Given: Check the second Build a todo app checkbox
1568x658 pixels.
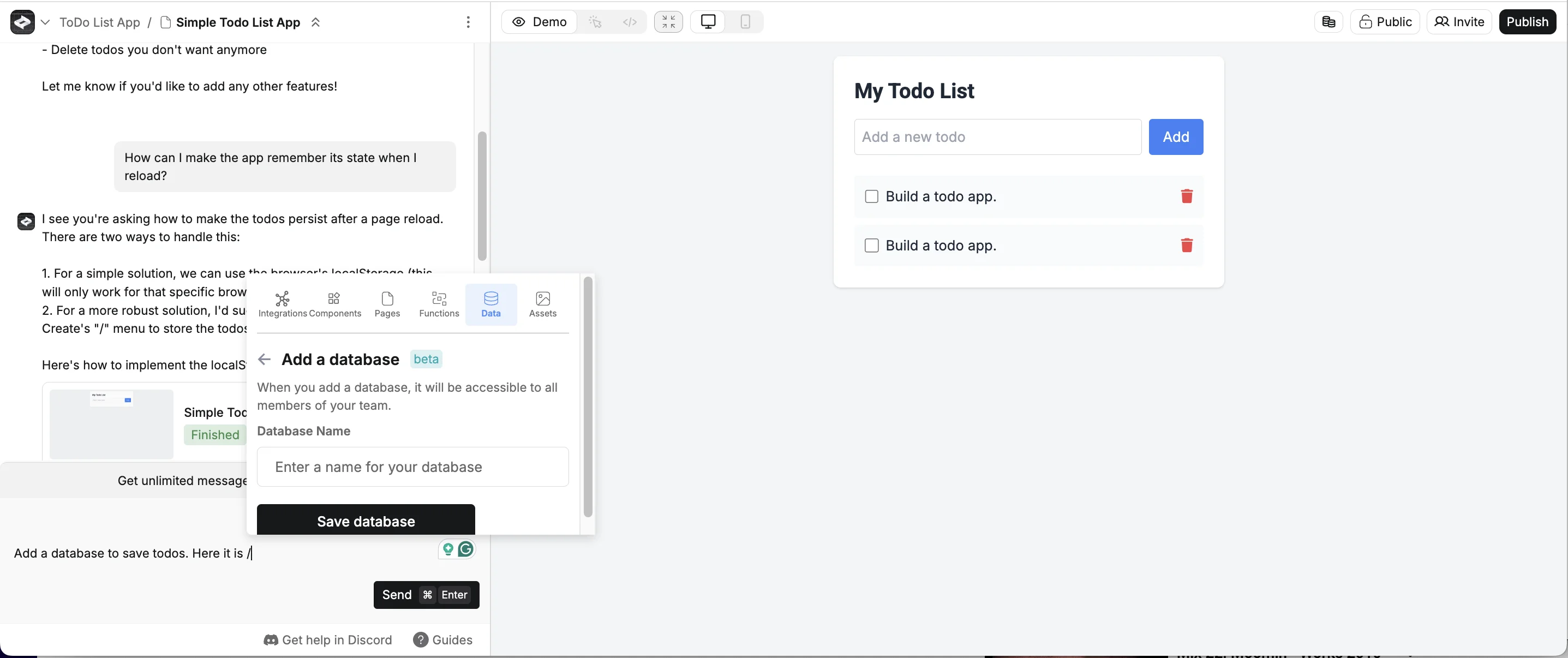Looking at the screenshot, I should click(871, 246).
